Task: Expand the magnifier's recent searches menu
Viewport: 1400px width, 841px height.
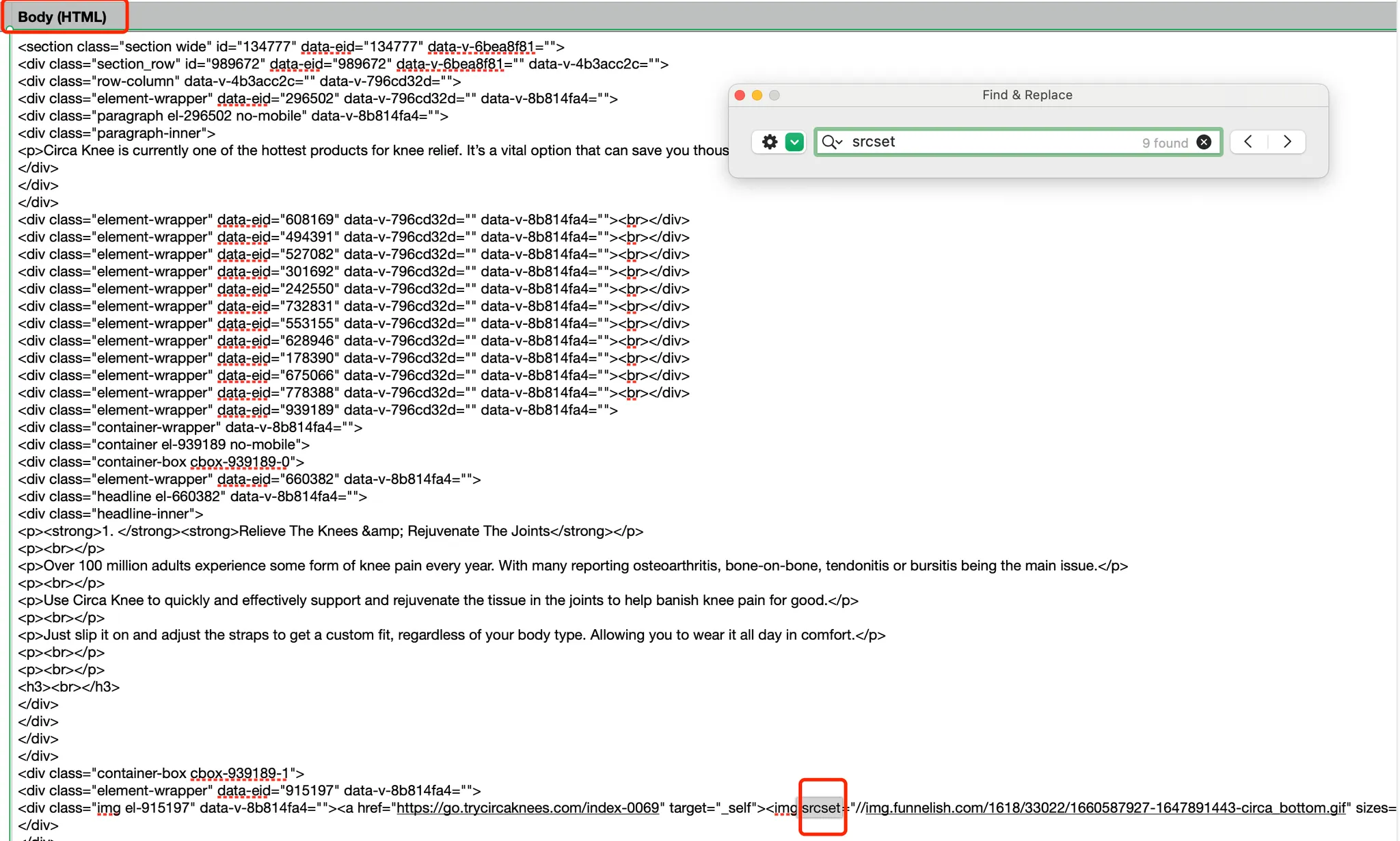Action: [x=839, y=142]
